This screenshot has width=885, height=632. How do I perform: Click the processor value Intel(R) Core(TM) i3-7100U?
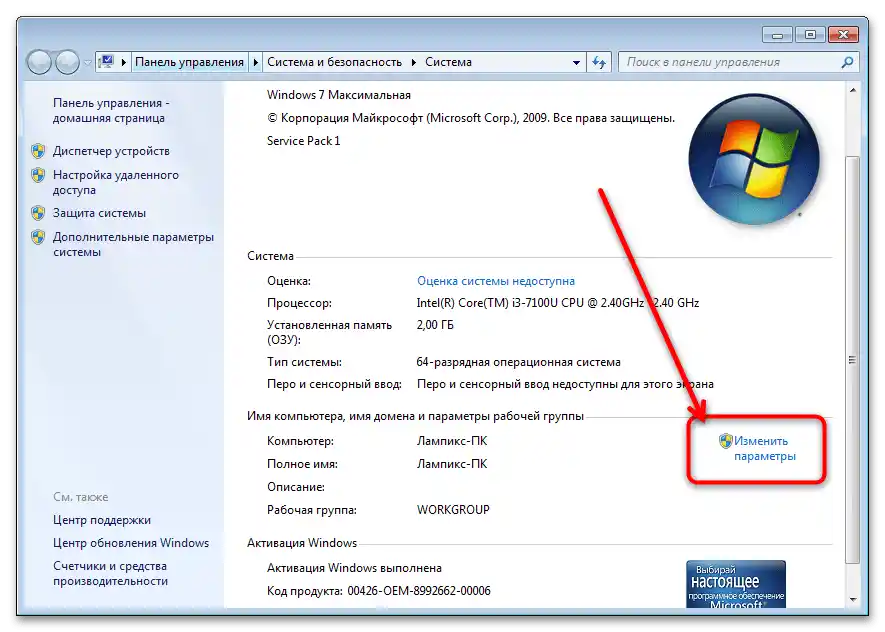point(558,303)
